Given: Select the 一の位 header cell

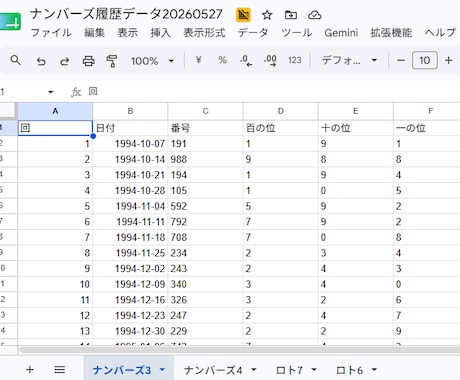Looking at the screenshot, I should point(427,128).
